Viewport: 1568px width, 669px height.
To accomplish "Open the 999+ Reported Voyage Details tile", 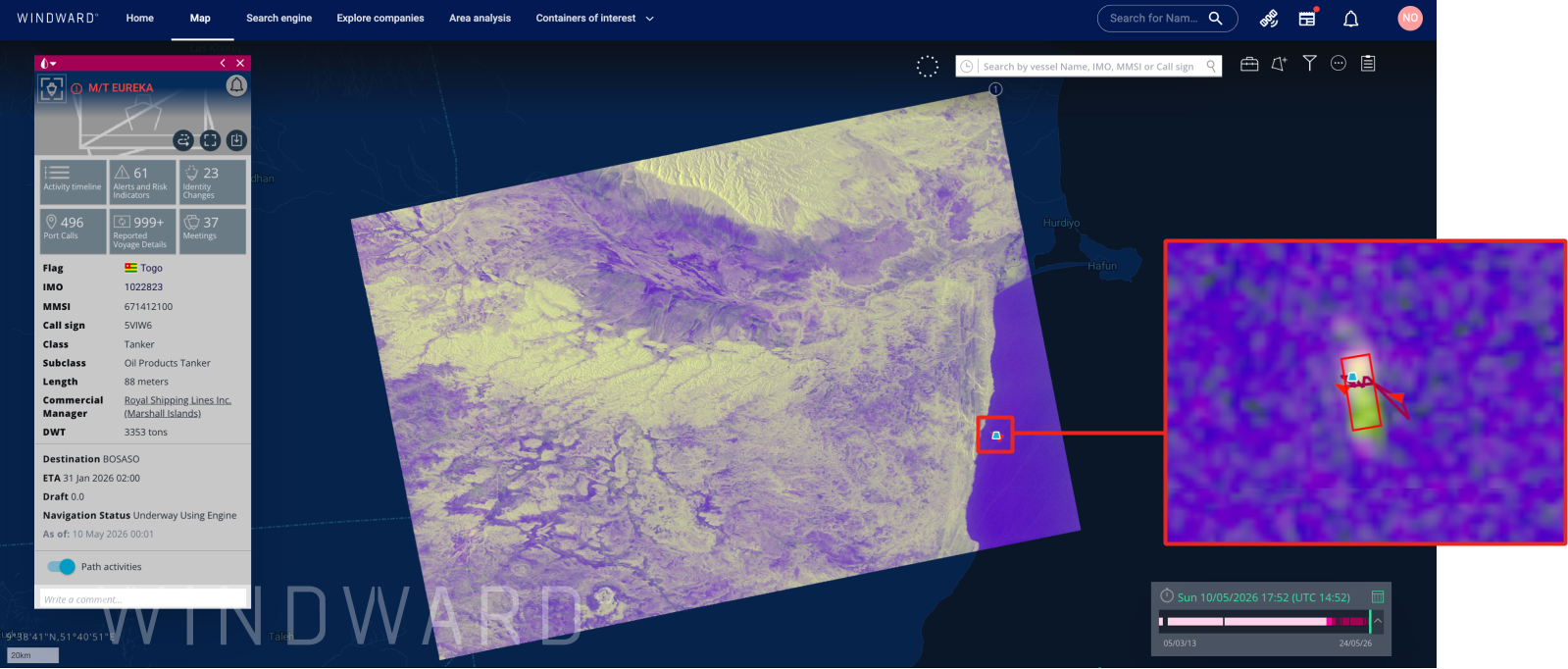I will [143, 232].
